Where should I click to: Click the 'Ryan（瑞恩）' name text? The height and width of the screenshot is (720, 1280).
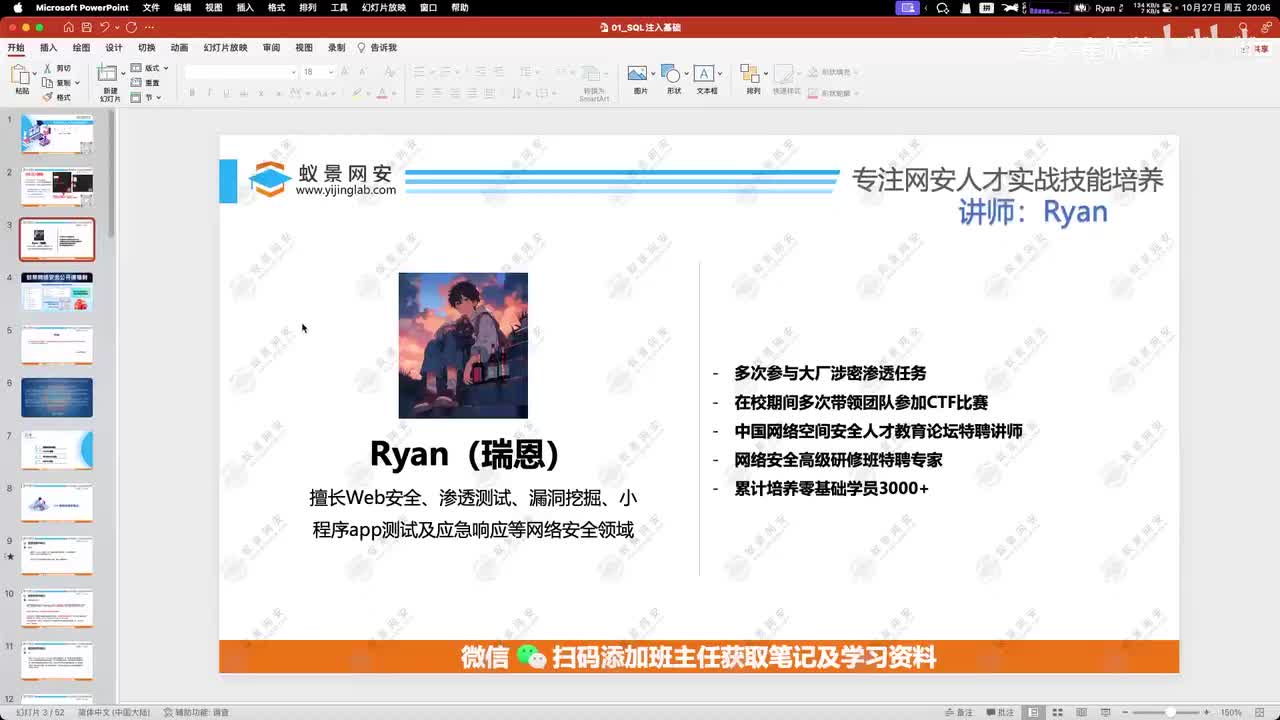pyautogui.click(x=464, y=454)
